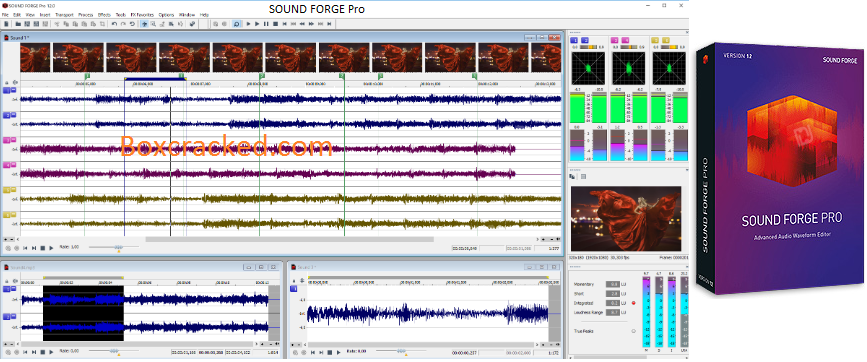Open the File menu
This screenshot has height=362, width=867.
pyautogui.click(x=5, y=14)
